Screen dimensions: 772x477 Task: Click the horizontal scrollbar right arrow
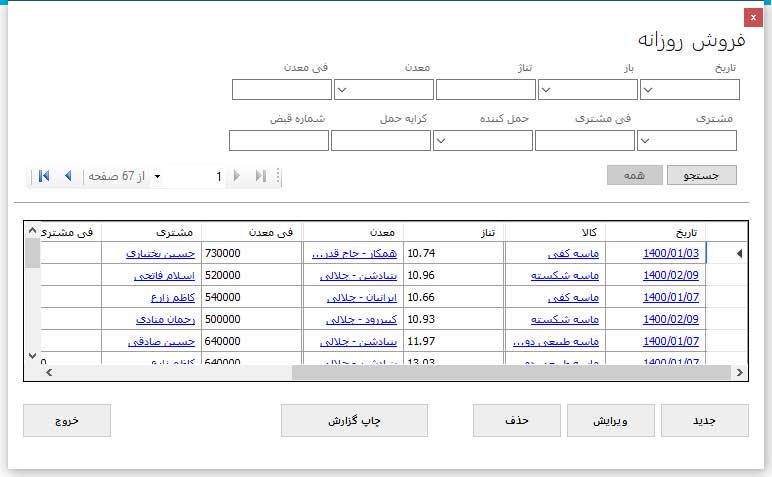(740, 372)
